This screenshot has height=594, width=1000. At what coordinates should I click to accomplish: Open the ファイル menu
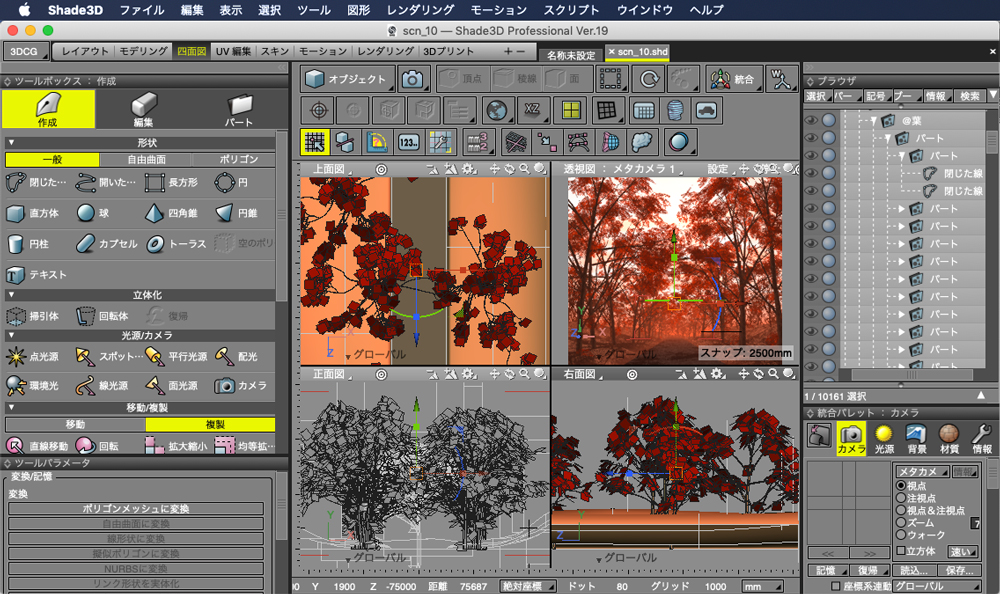click(x=142, y=10)
